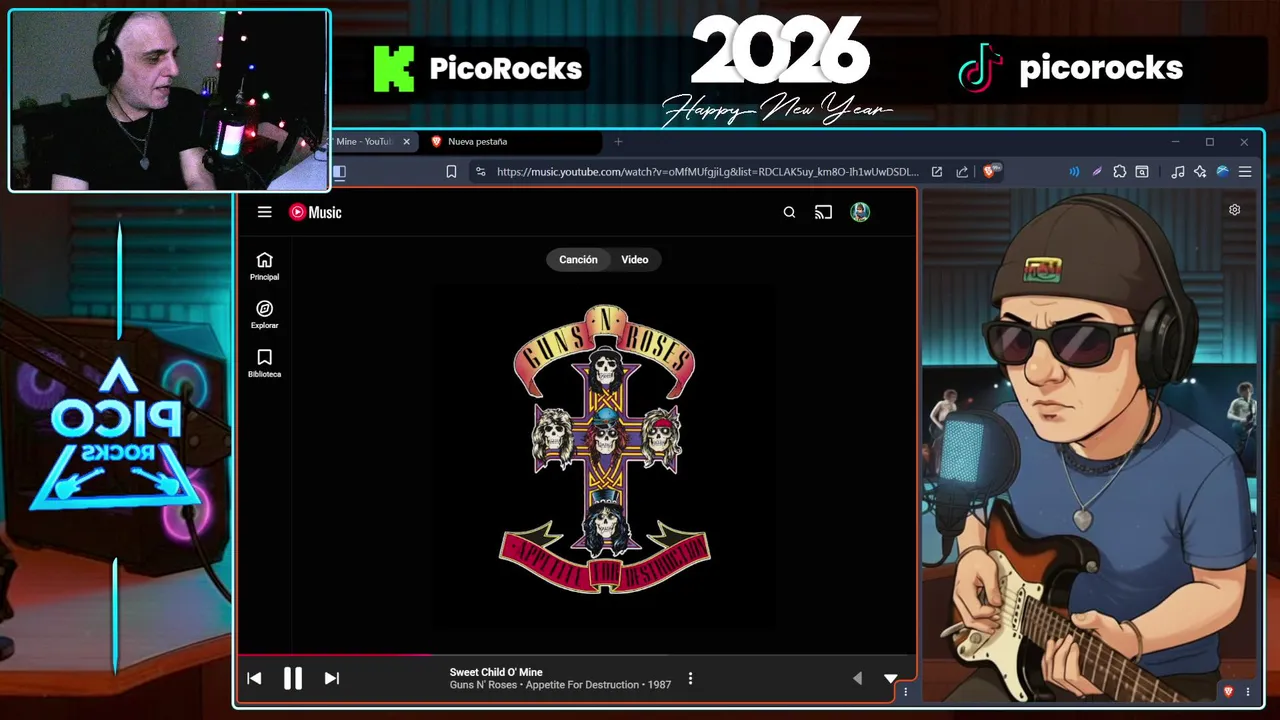Click the YouTube Music URL address field
This screenshot has width=1280, height=720.
click(x=707, y=172)
